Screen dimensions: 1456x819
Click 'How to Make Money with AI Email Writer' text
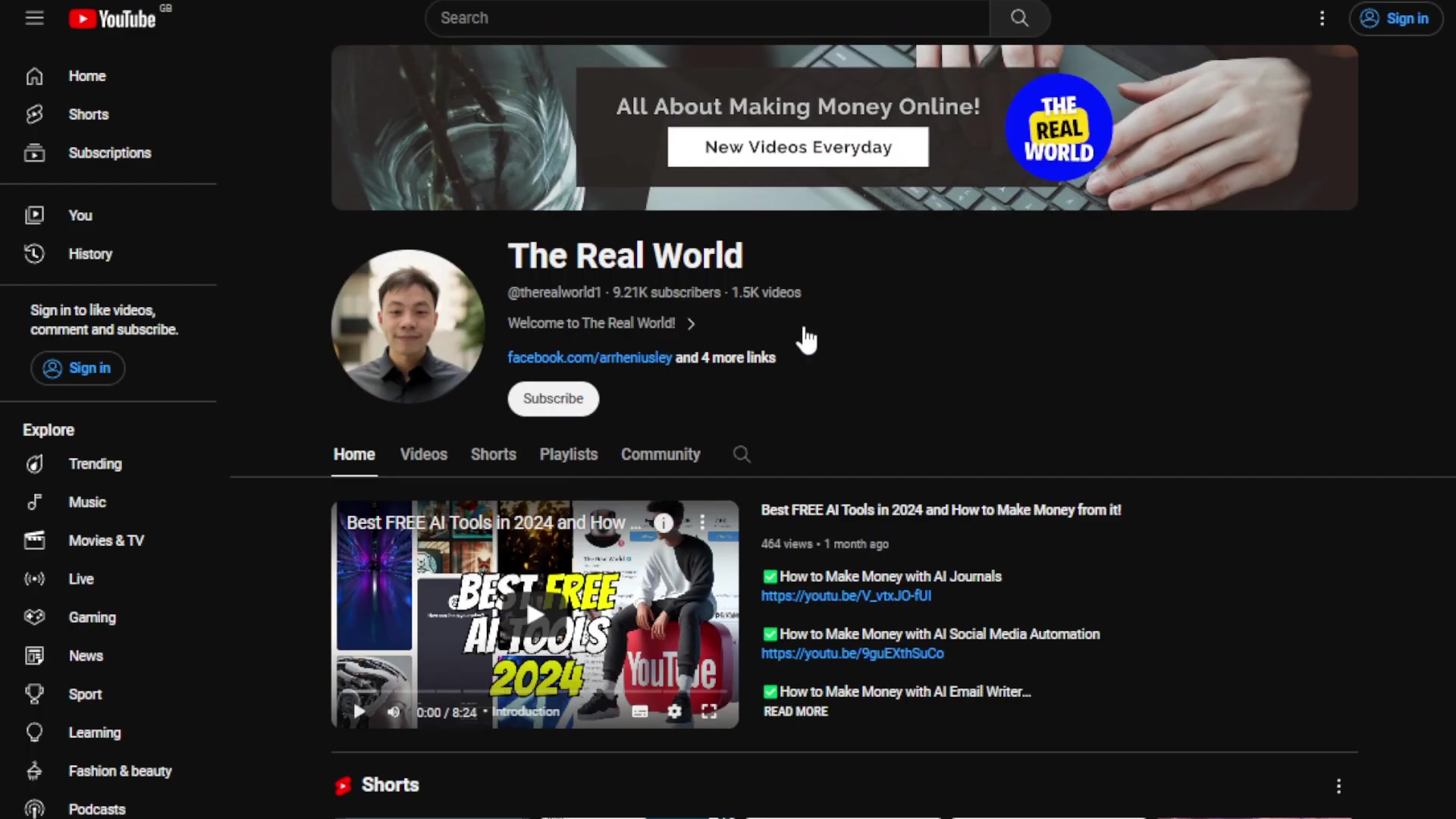pyautogui.click(x=905, y=692)
